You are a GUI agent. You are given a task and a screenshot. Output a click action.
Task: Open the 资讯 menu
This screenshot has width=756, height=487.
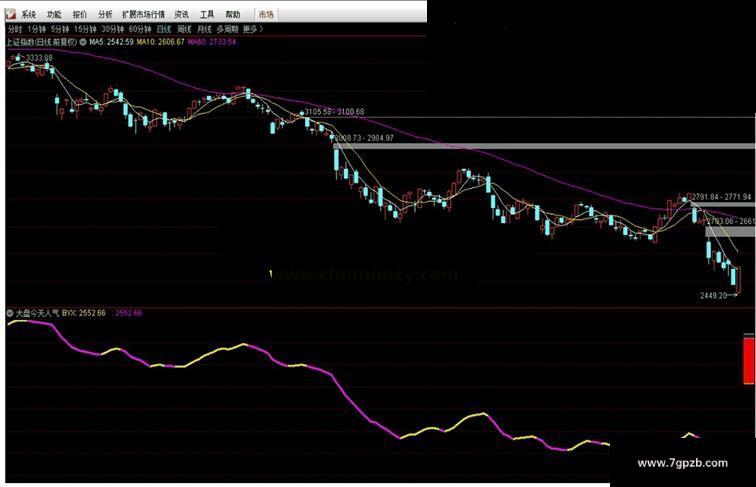(182, 14)
